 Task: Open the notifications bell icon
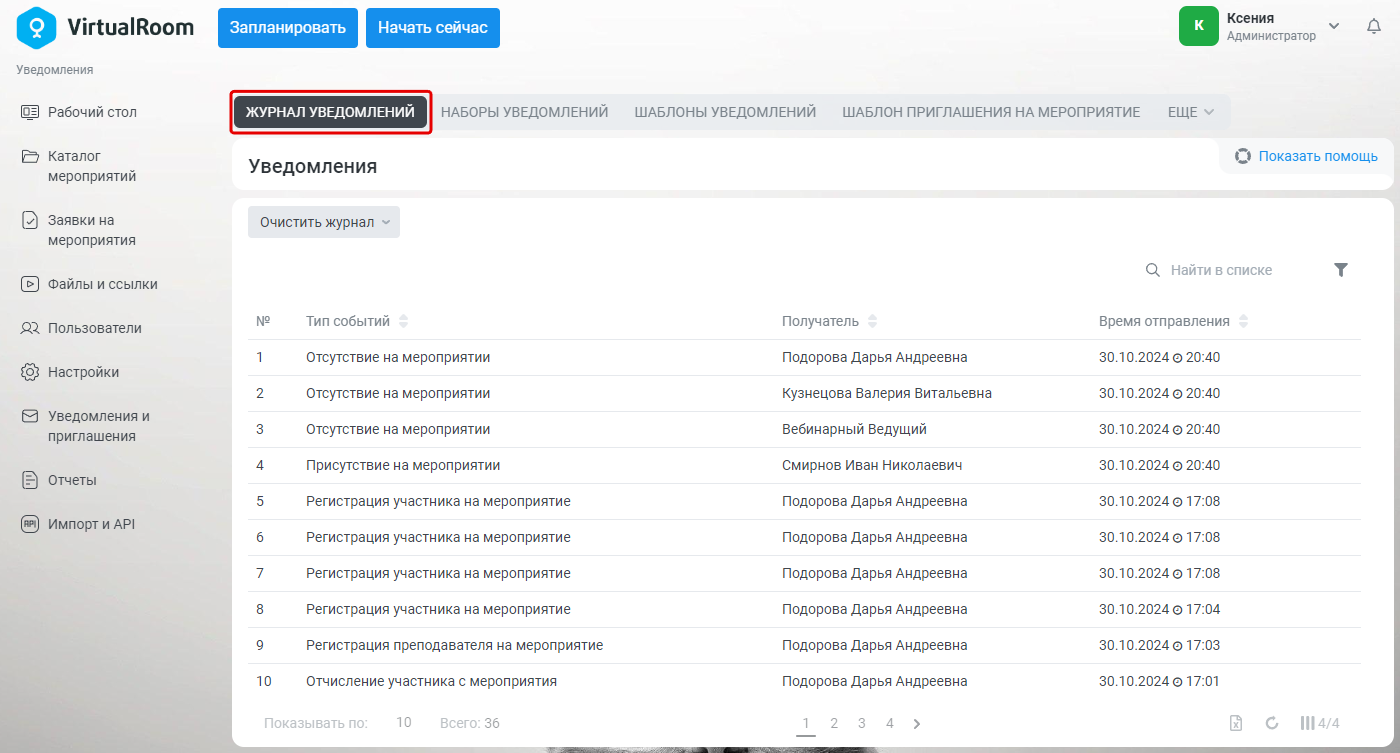coord(1374,26)
